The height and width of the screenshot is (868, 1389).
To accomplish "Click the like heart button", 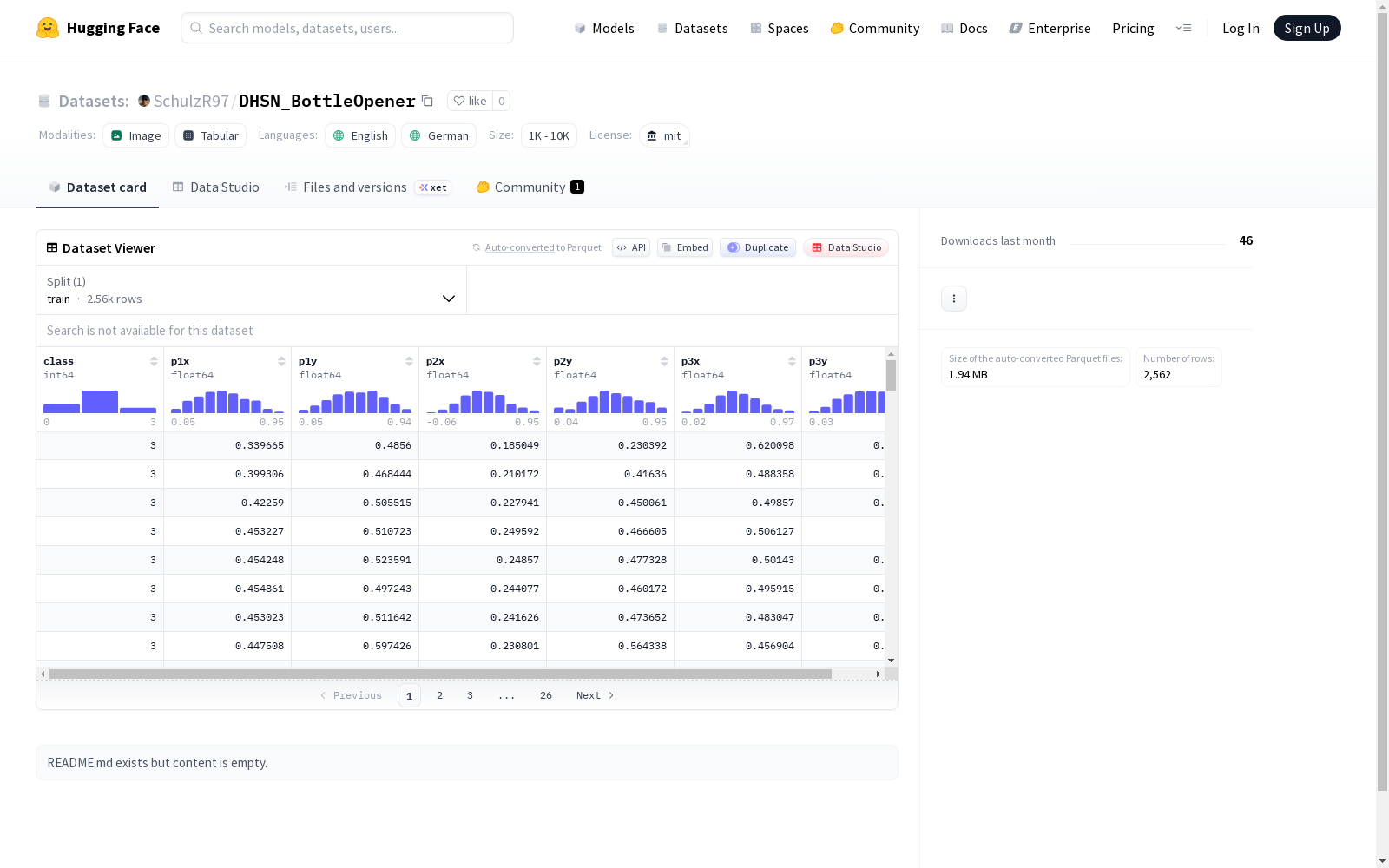I will pyautogui.click(x=470, y=101).
